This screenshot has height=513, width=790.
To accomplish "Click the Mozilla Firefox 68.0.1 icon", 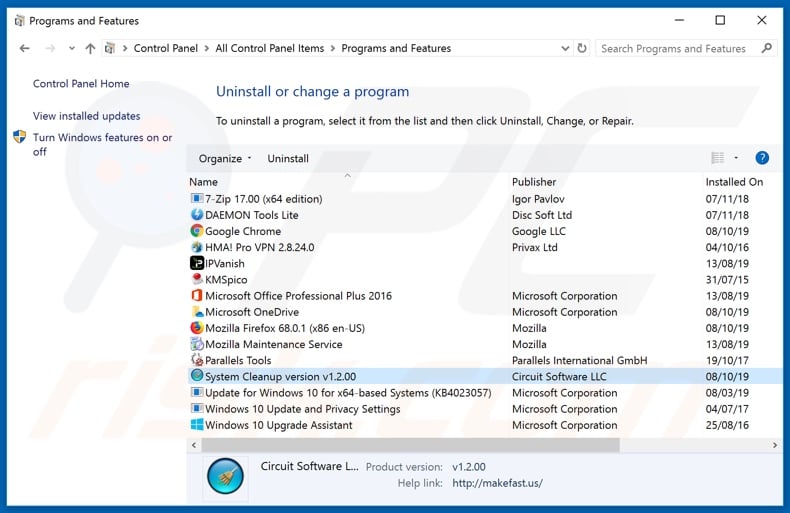I will tap(196, 328).
